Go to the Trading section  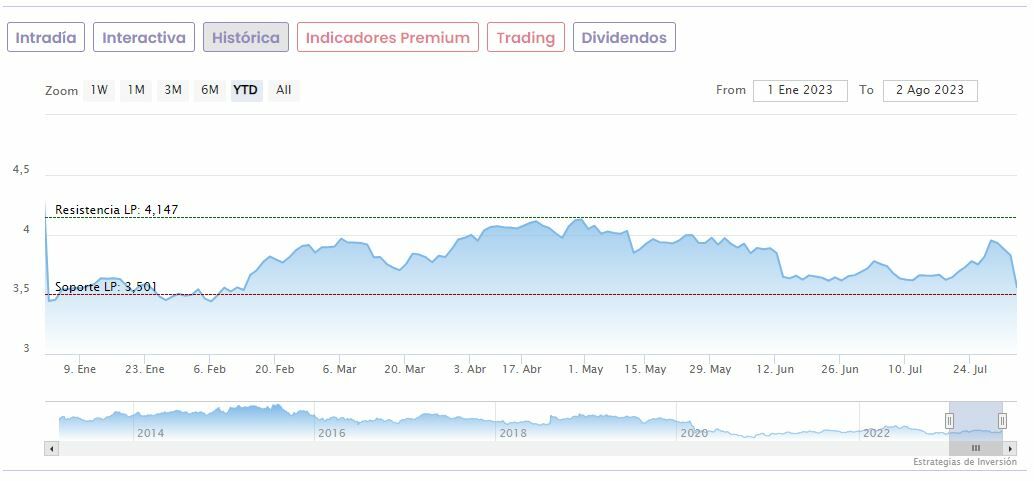tap(525, 38)
